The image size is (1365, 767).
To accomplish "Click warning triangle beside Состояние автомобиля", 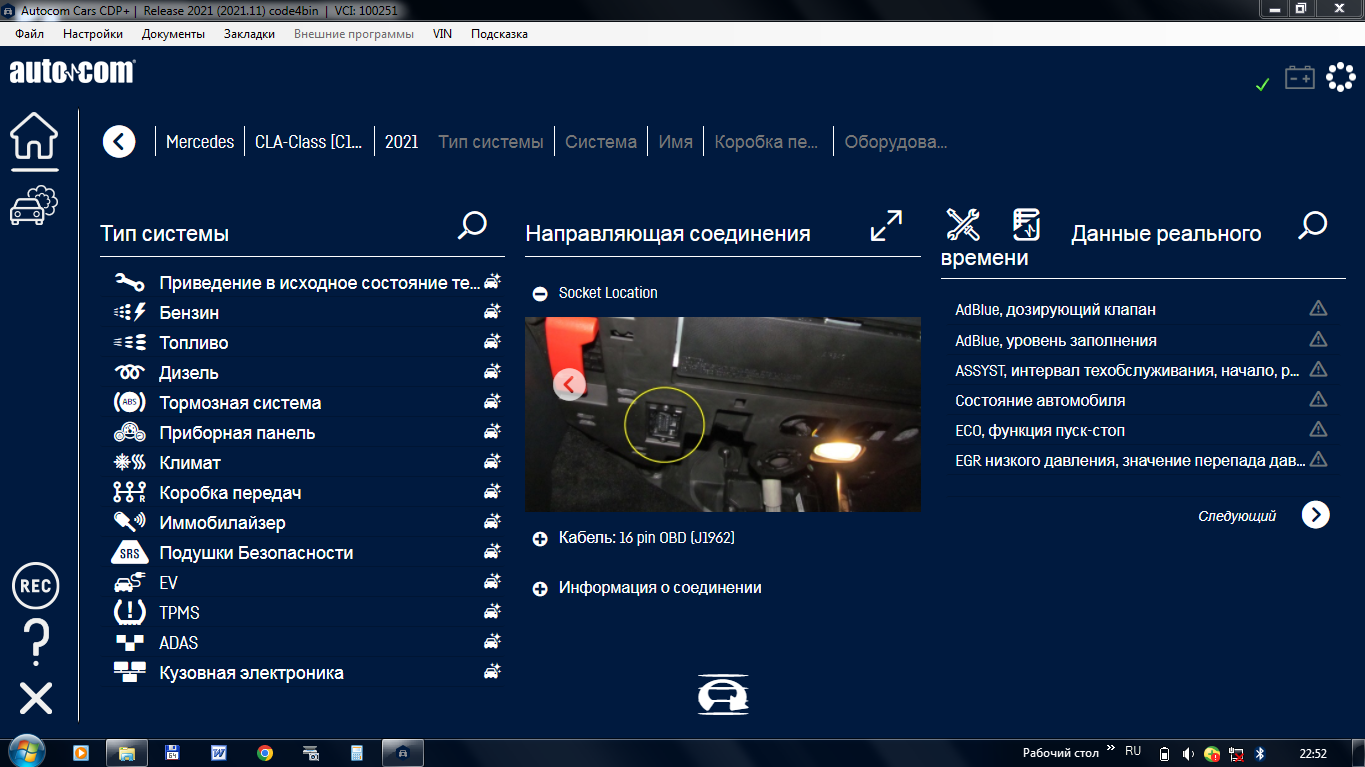I will (x=1318, y=399).
